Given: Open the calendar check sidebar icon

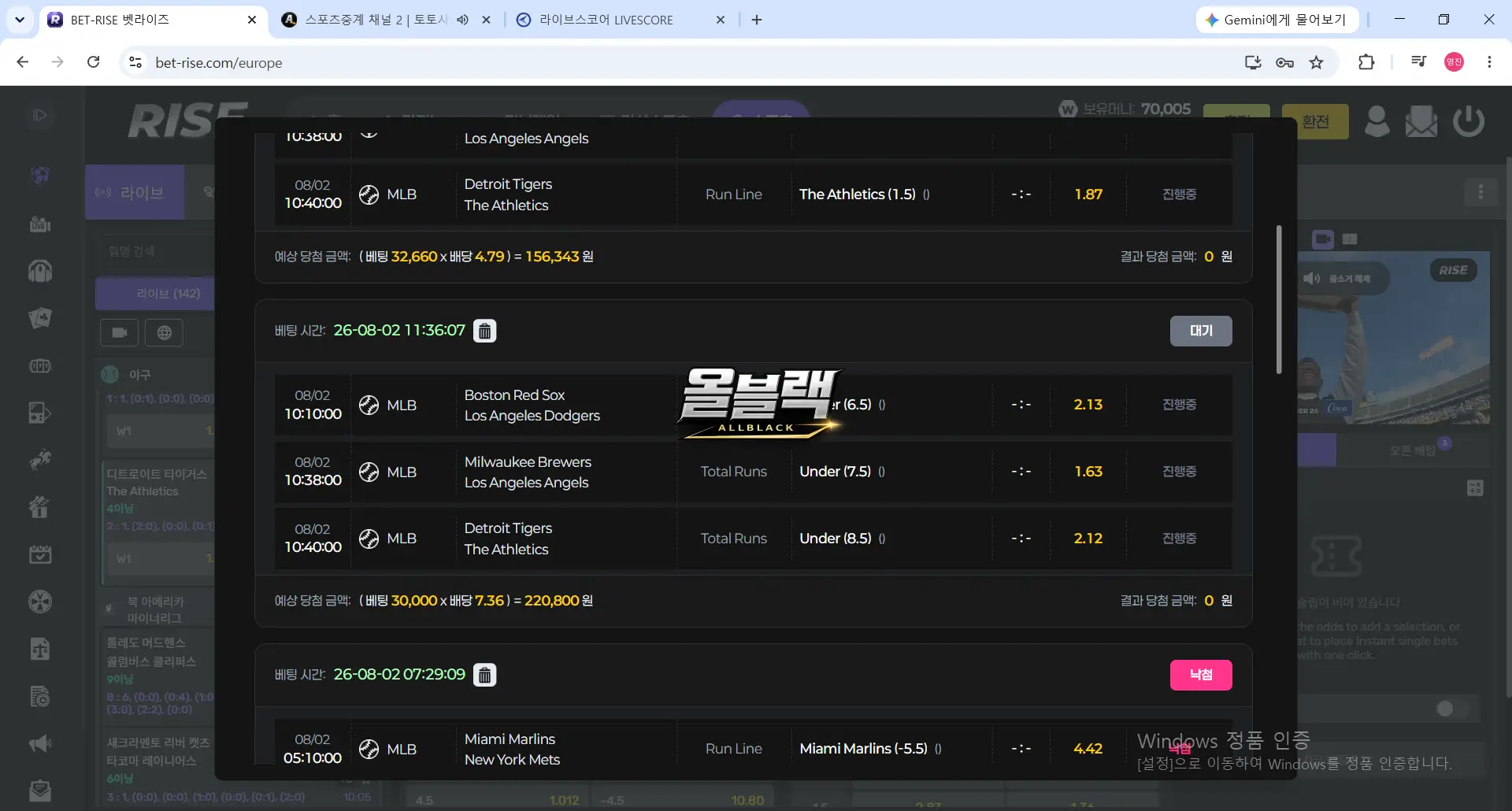Looking at the screenshot, I should tap(40, 554).
